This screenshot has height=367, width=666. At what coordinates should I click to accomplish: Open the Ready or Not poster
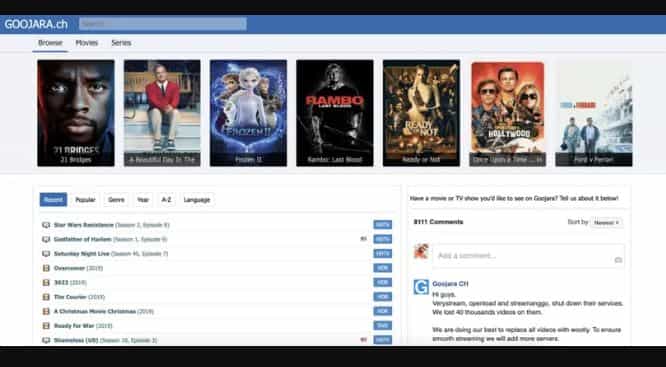[421, 113]
